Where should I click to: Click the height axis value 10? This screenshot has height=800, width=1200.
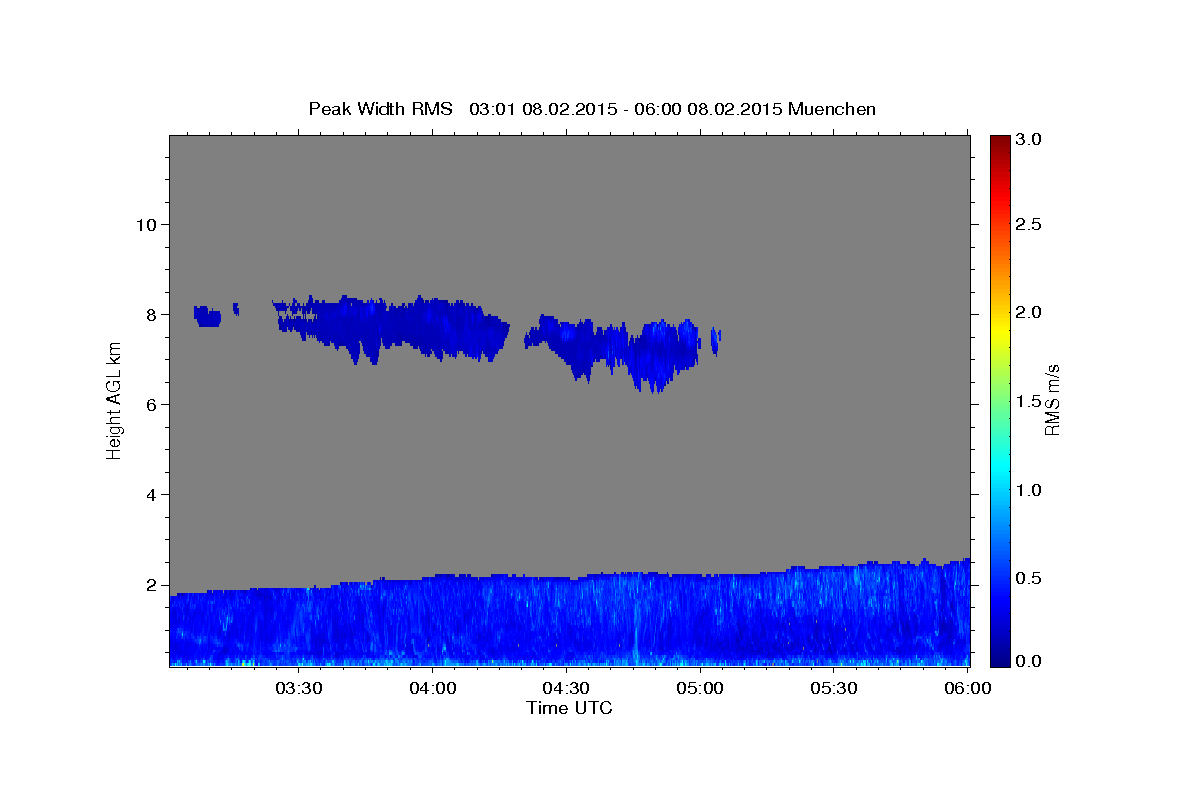[146, 224]
